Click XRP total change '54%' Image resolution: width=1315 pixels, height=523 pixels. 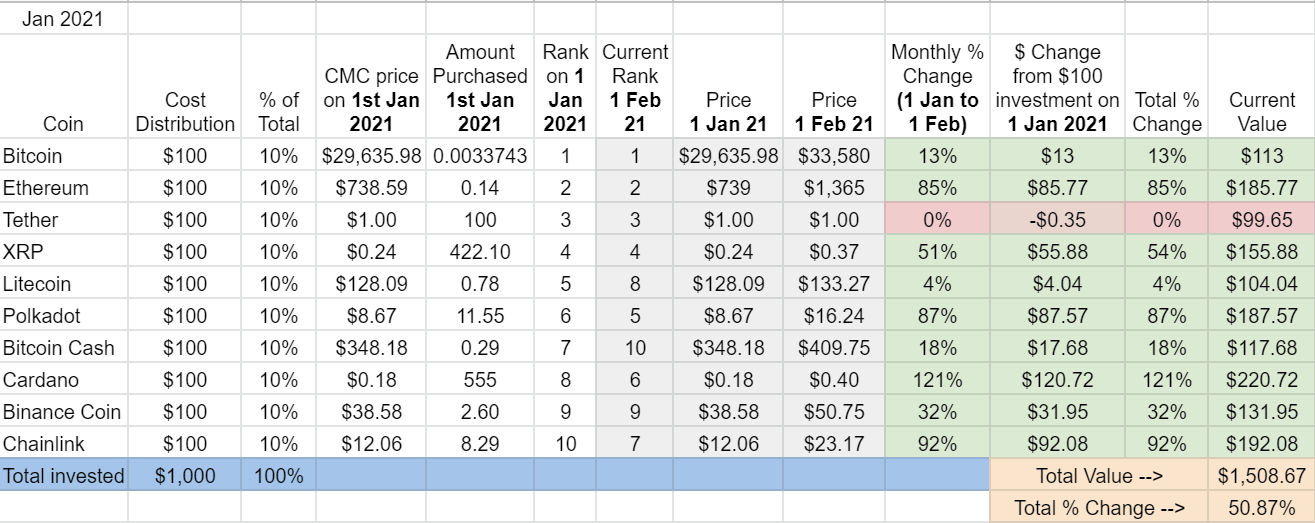pyautogui.click(x=1166, y=251)
